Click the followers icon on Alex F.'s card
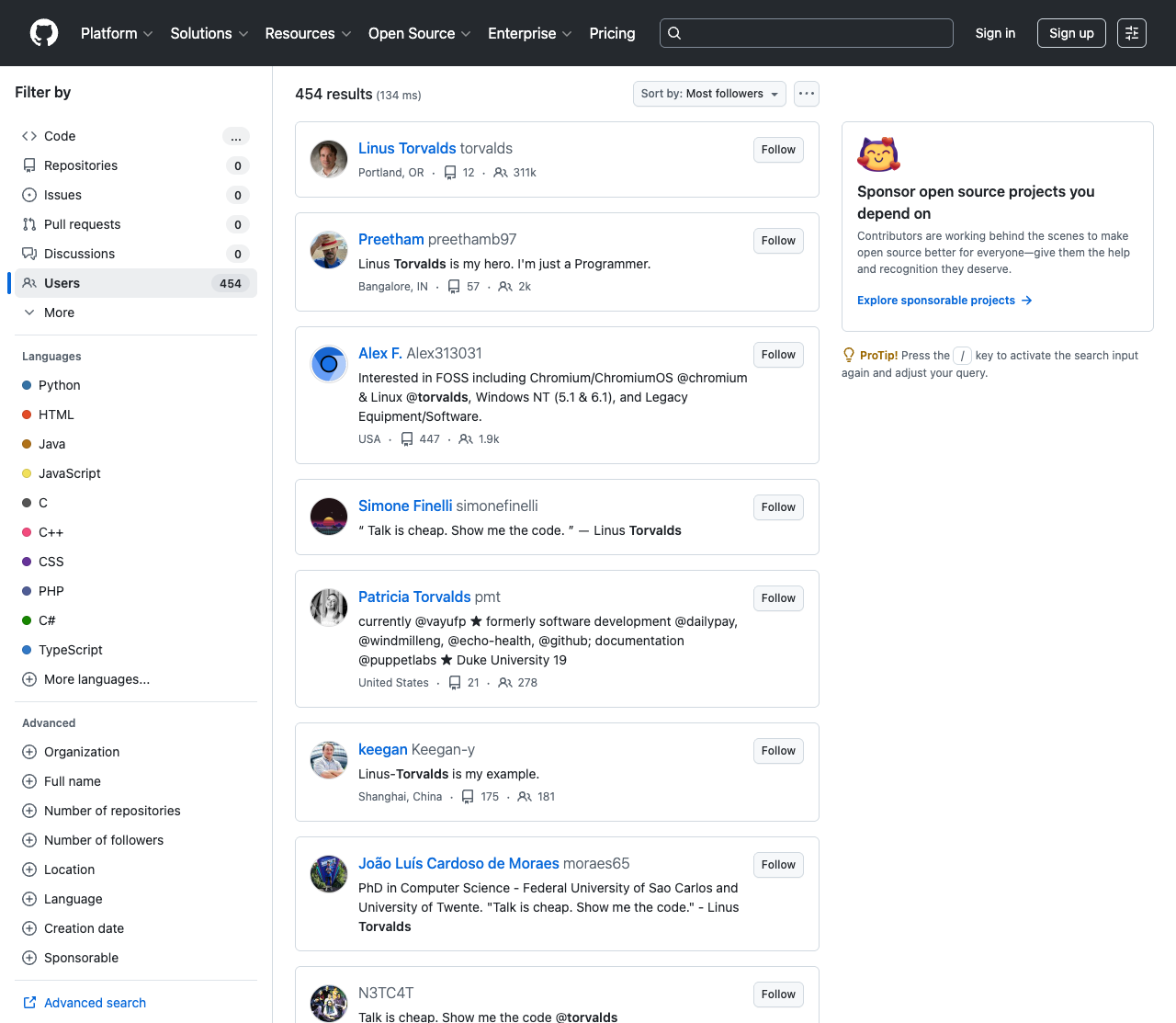Image resolution: width=1176 pixels, height=1023 pixels. click(466, 439)
